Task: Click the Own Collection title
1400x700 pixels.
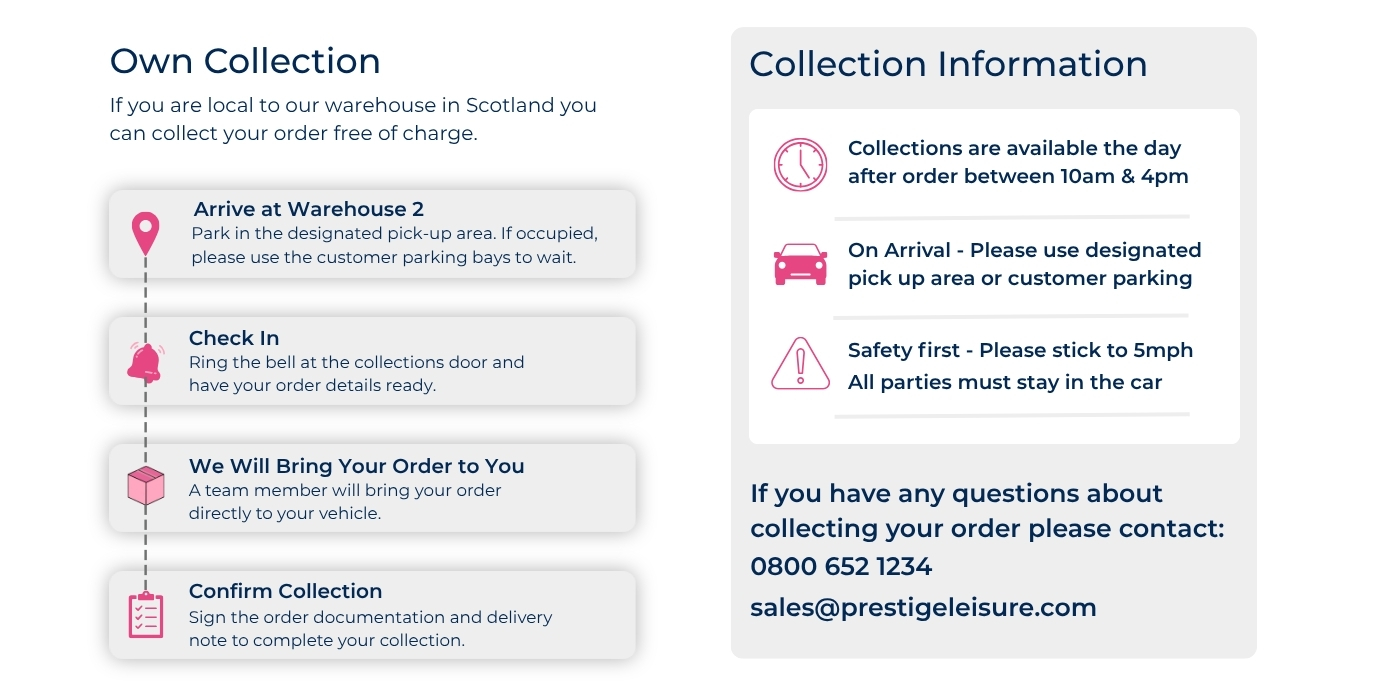Action: pyautogui.click(x=245, y=61)
